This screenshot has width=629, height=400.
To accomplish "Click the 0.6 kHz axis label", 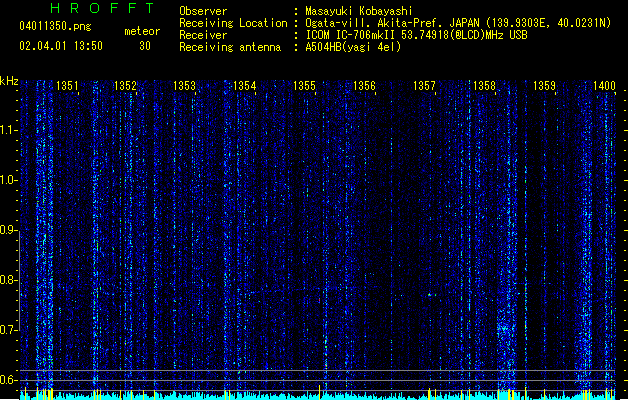I will pyautogui.click(x=8, y=380).
